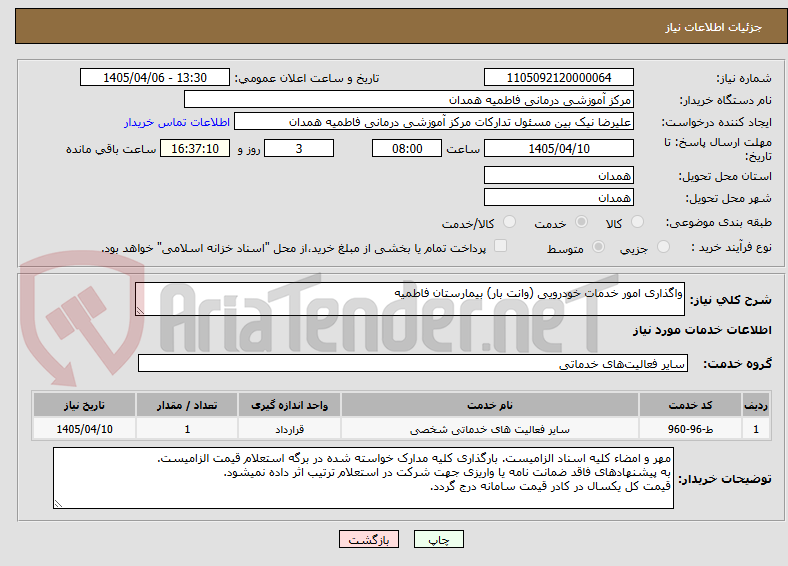Click the resize handle of description textarea
The image size is (788, 566).
pos(140,311)
